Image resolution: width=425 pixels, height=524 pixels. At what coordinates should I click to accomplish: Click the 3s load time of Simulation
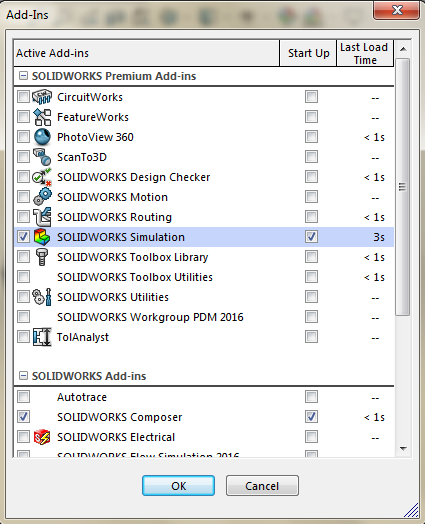point(379,237)
